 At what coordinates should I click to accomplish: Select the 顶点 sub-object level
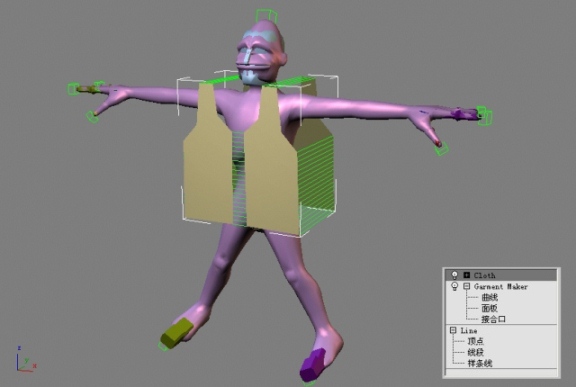click(476, 341)
